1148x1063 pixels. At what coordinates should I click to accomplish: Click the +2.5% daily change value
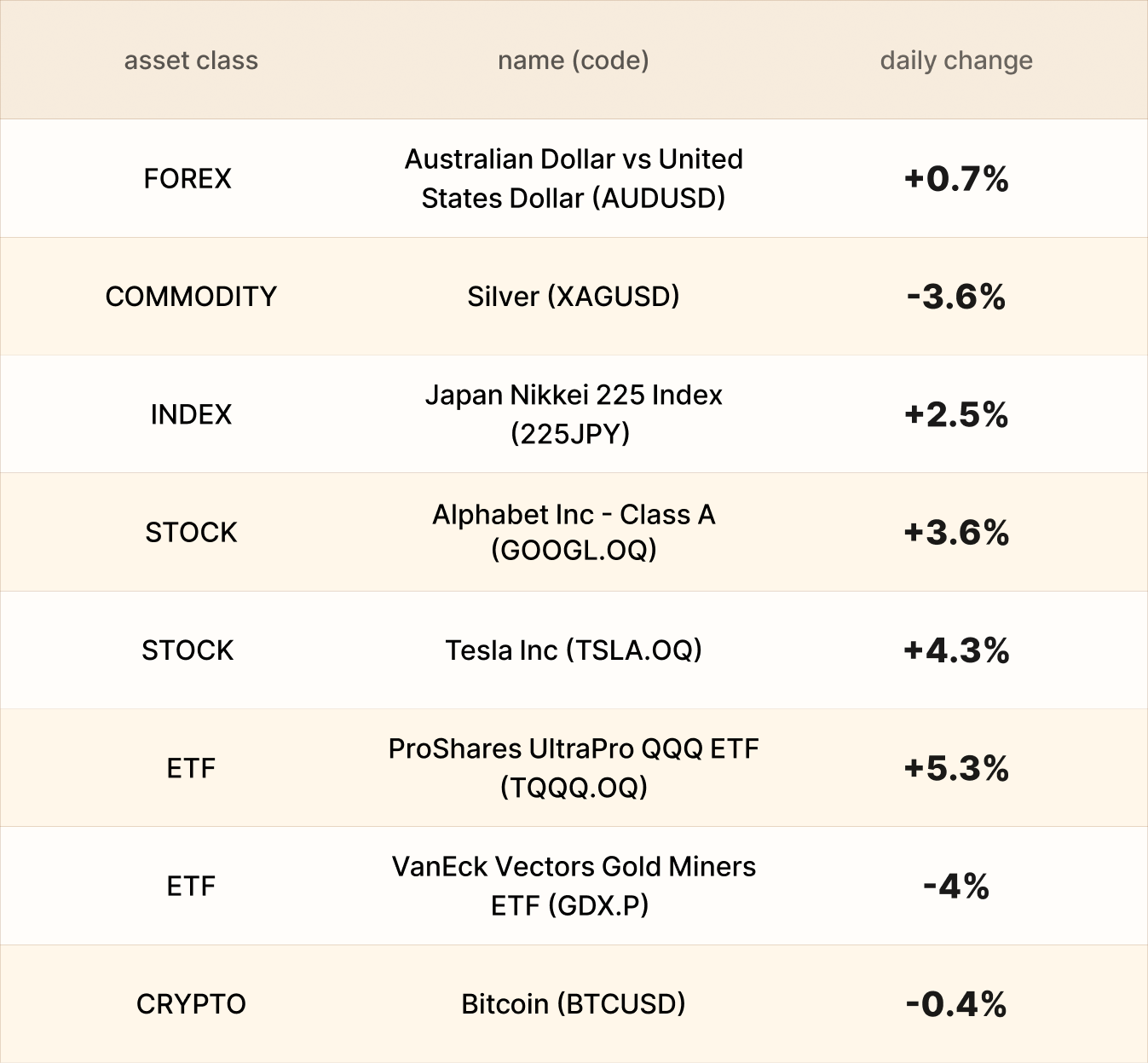point(955,415)
